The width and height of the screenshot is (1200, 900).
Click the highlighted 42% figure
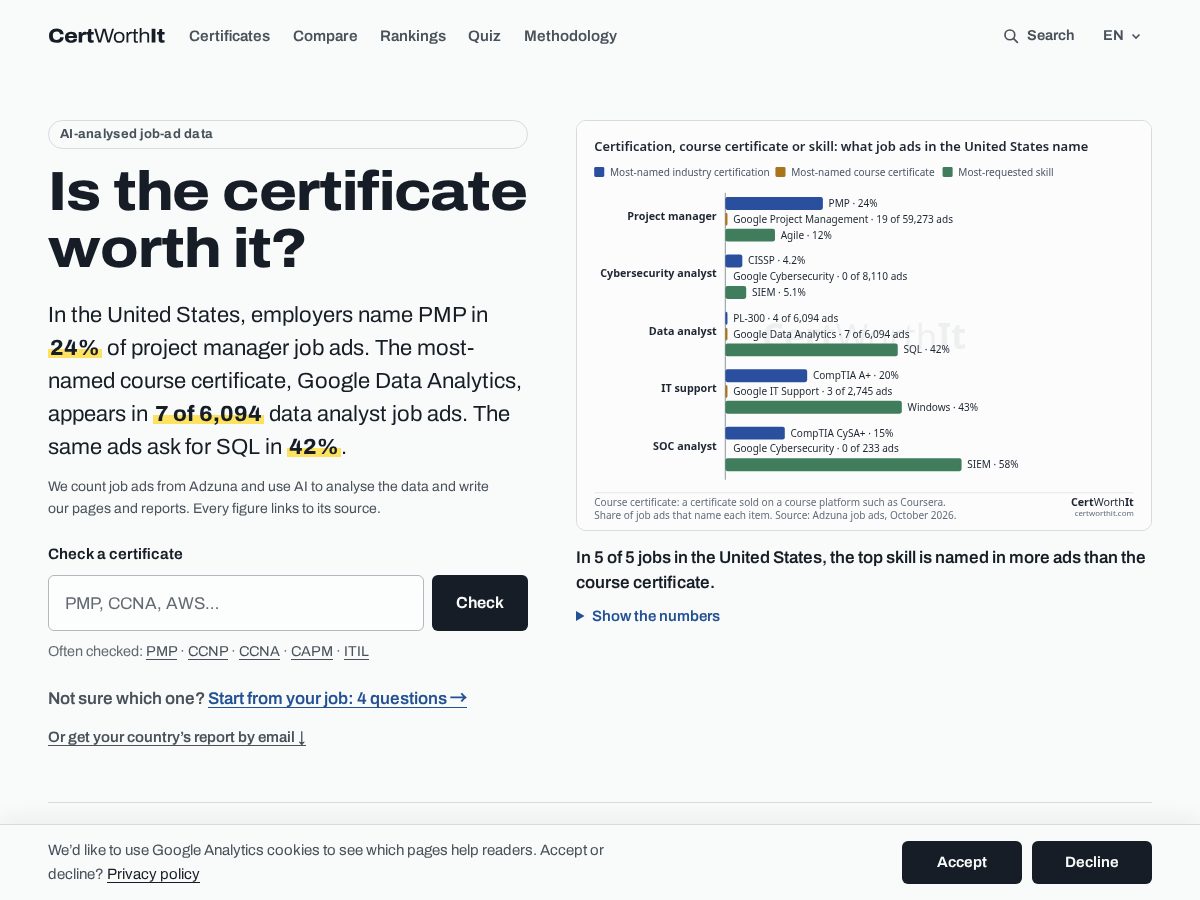click(x=314, y=447)
